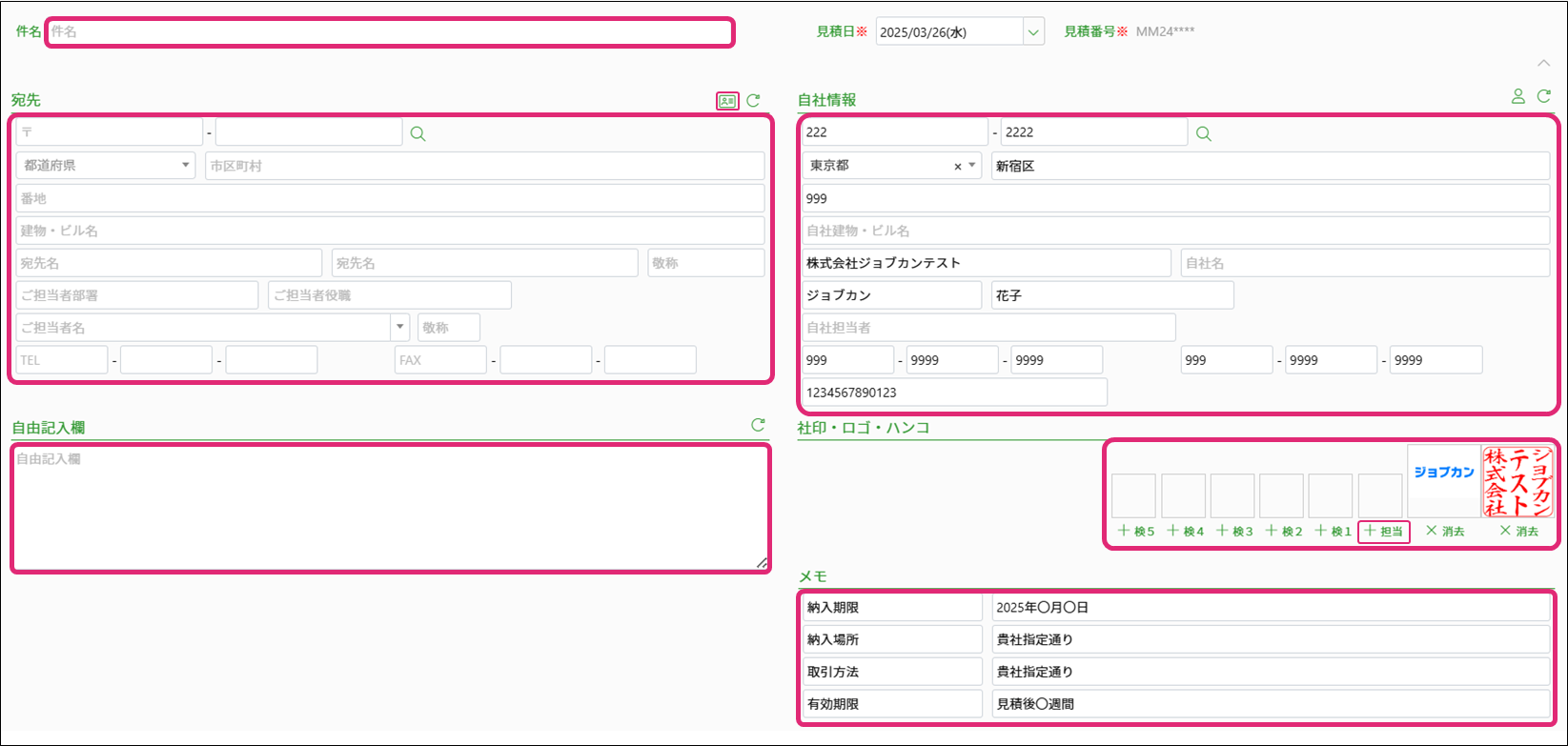
Task: Click the person icon in 自社情報 header
Action: 1517,96
